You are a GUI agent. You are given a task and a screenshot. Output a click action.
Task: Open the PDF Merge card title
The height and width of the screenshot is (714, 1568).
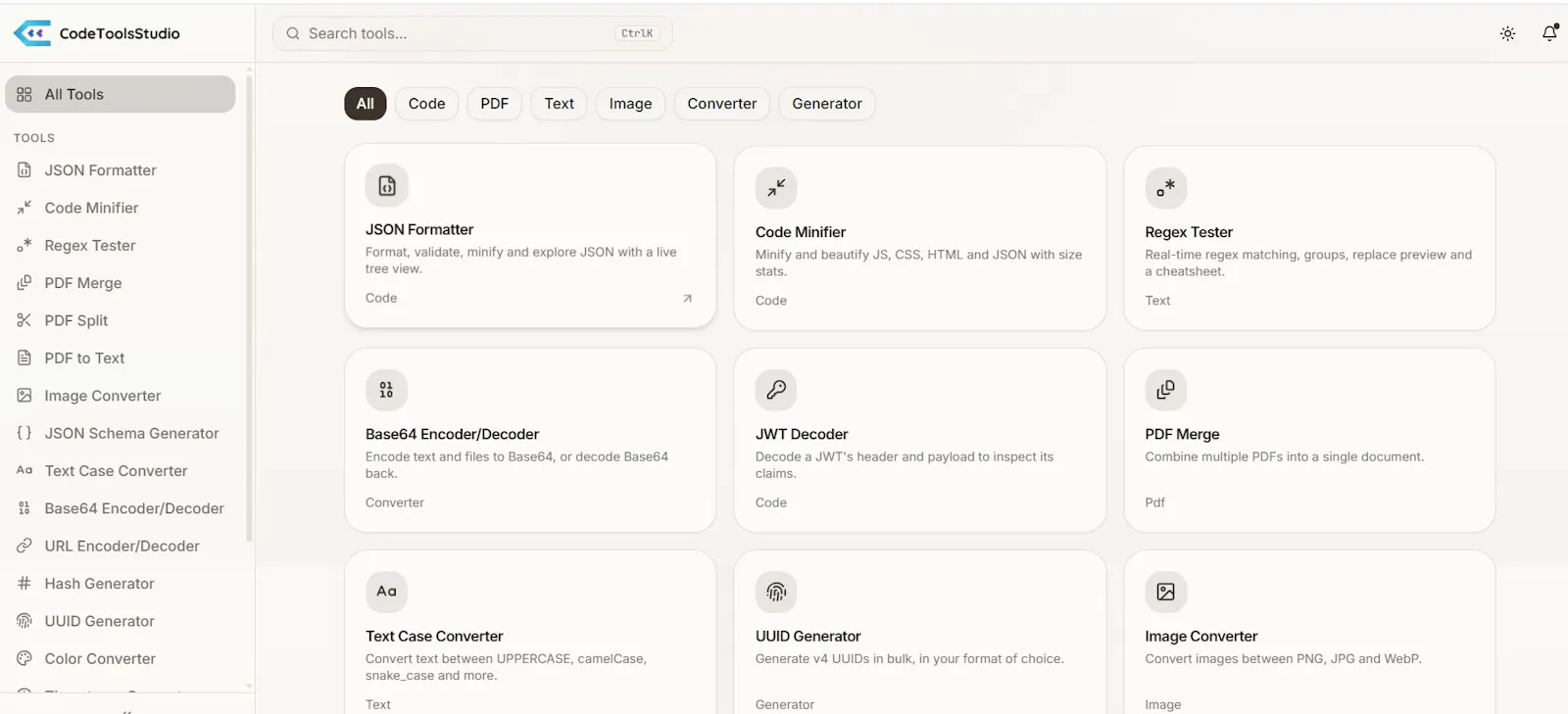[1182, 434]
